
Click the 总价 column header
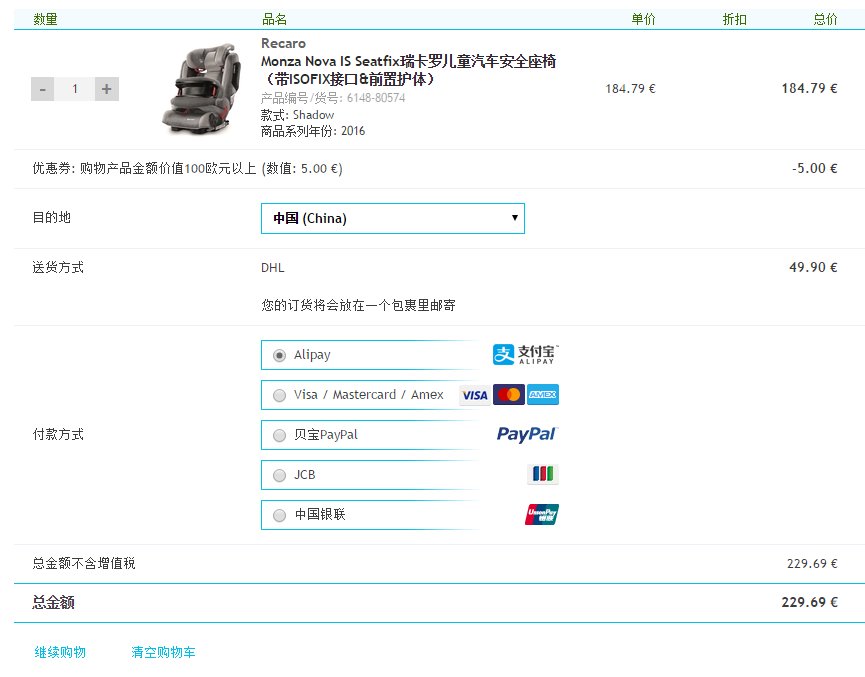pos(825,19)
